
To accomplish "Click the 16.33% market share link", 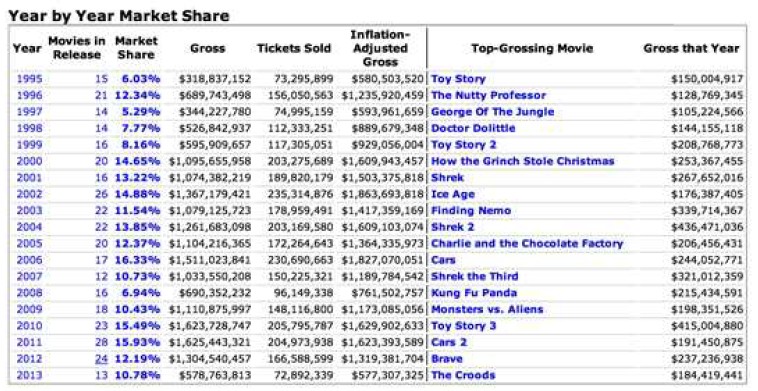I will pos(137,260).
